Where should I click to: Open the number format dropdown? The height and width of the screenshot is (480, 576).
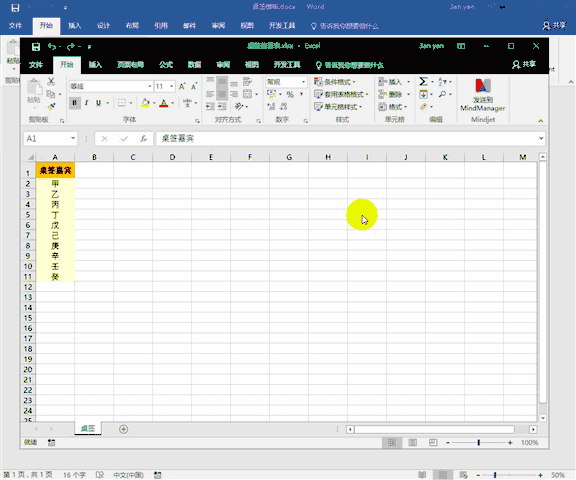coord(303,82)
